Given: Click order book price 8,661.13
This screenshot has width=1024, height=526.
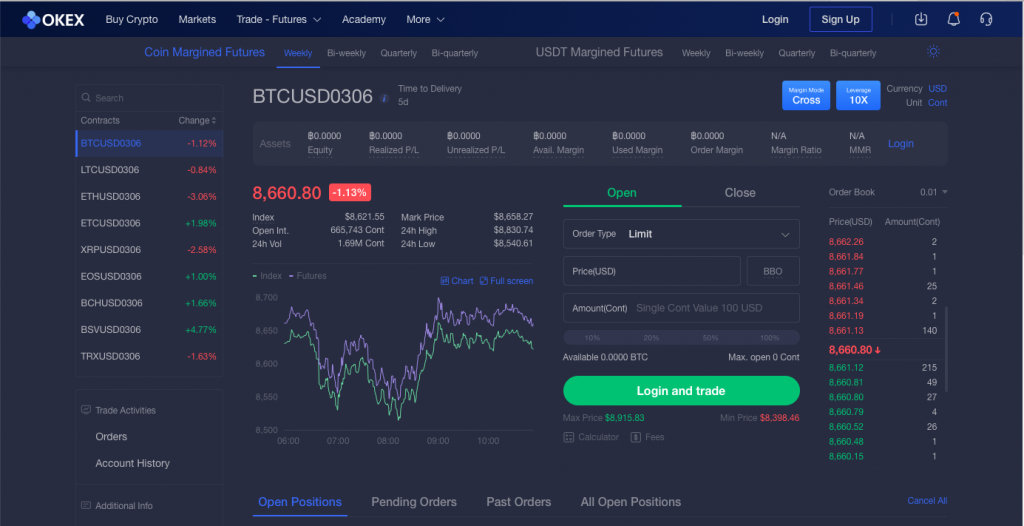Looking at the screenshot, I should pyautogui.click(x=846, y=331).
